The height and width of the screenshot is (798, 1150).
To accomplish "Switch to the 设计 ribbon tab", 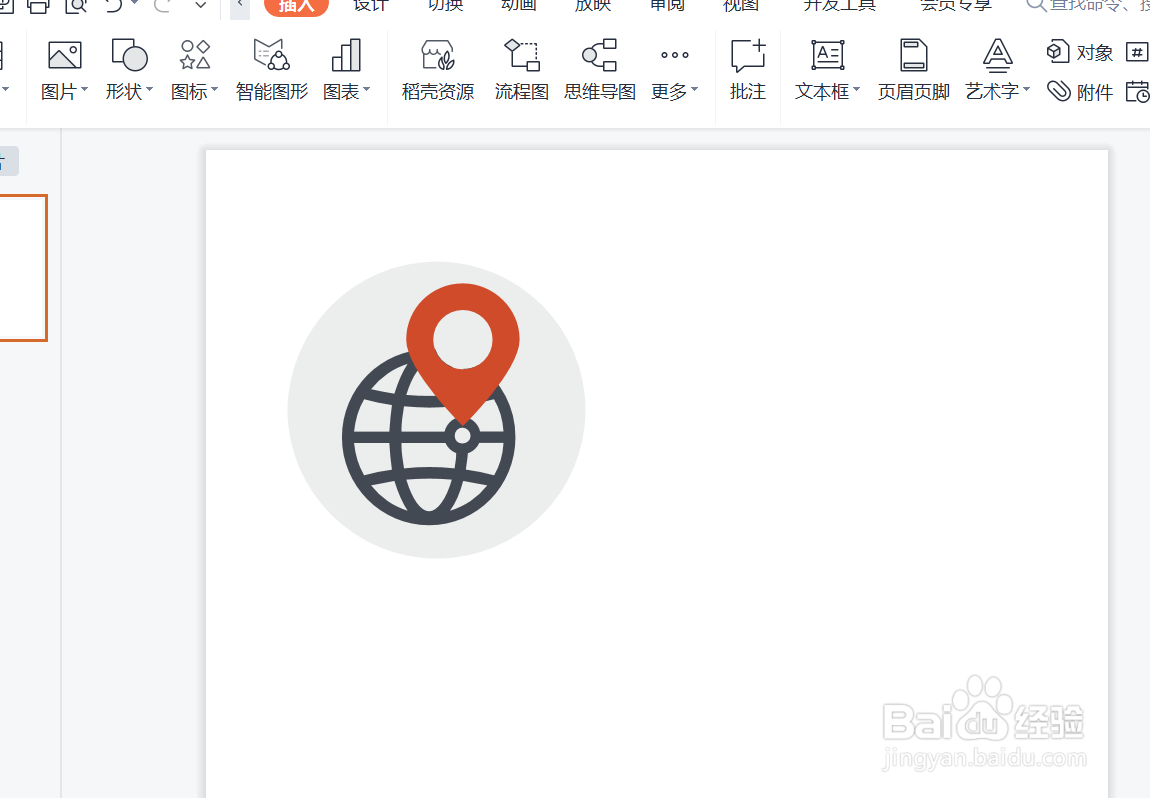I will [369, 6].
